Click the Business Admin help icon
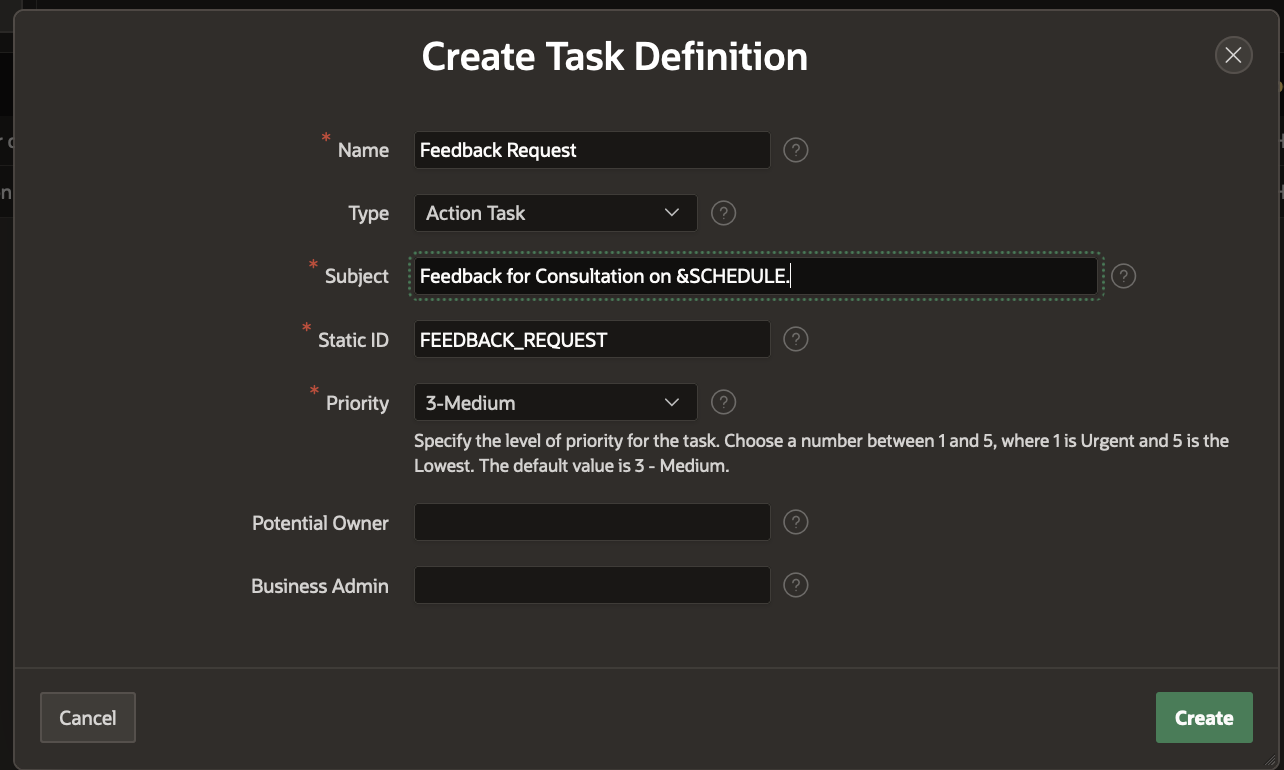The width and height of the screenshot is (1284, 770). point(795,585)
